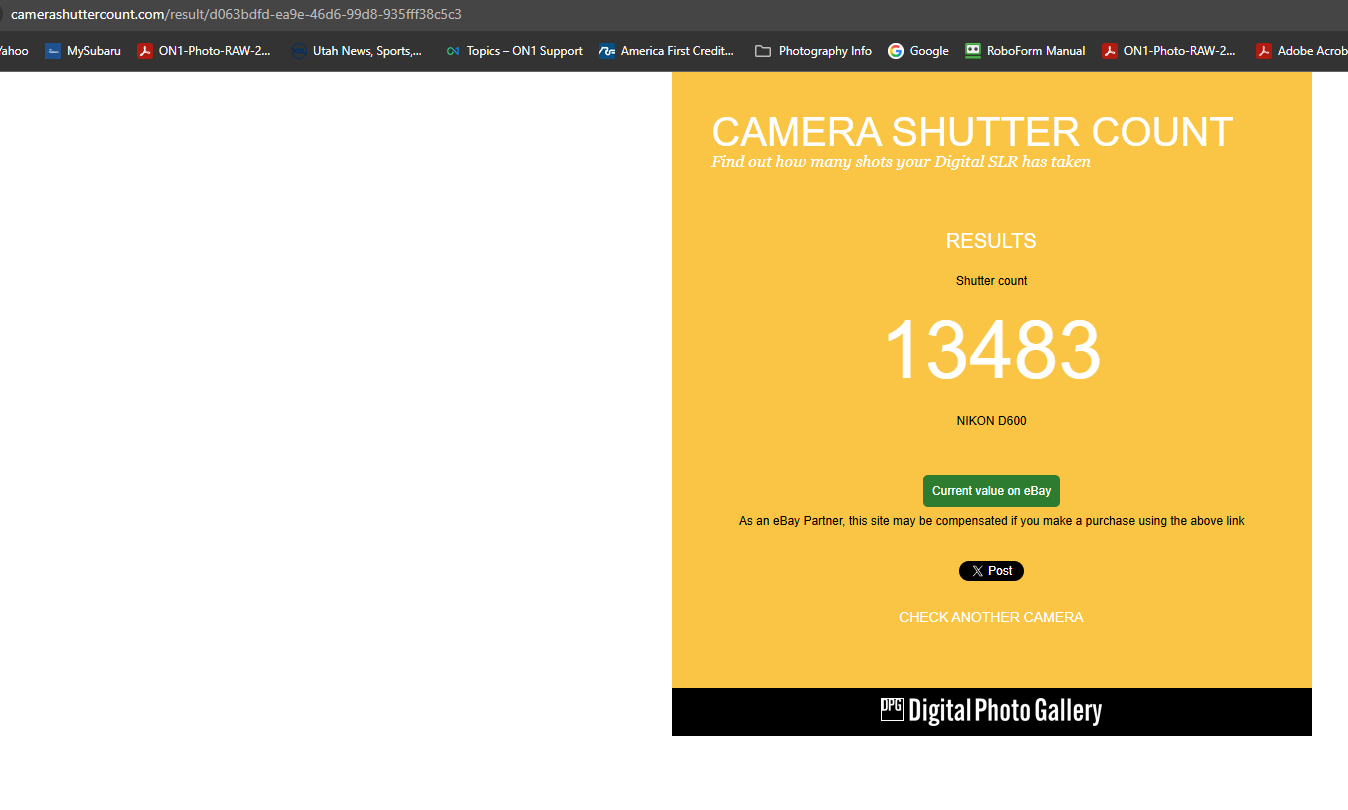
Task: Open the Google bookmark
Action: coord(918,51)
